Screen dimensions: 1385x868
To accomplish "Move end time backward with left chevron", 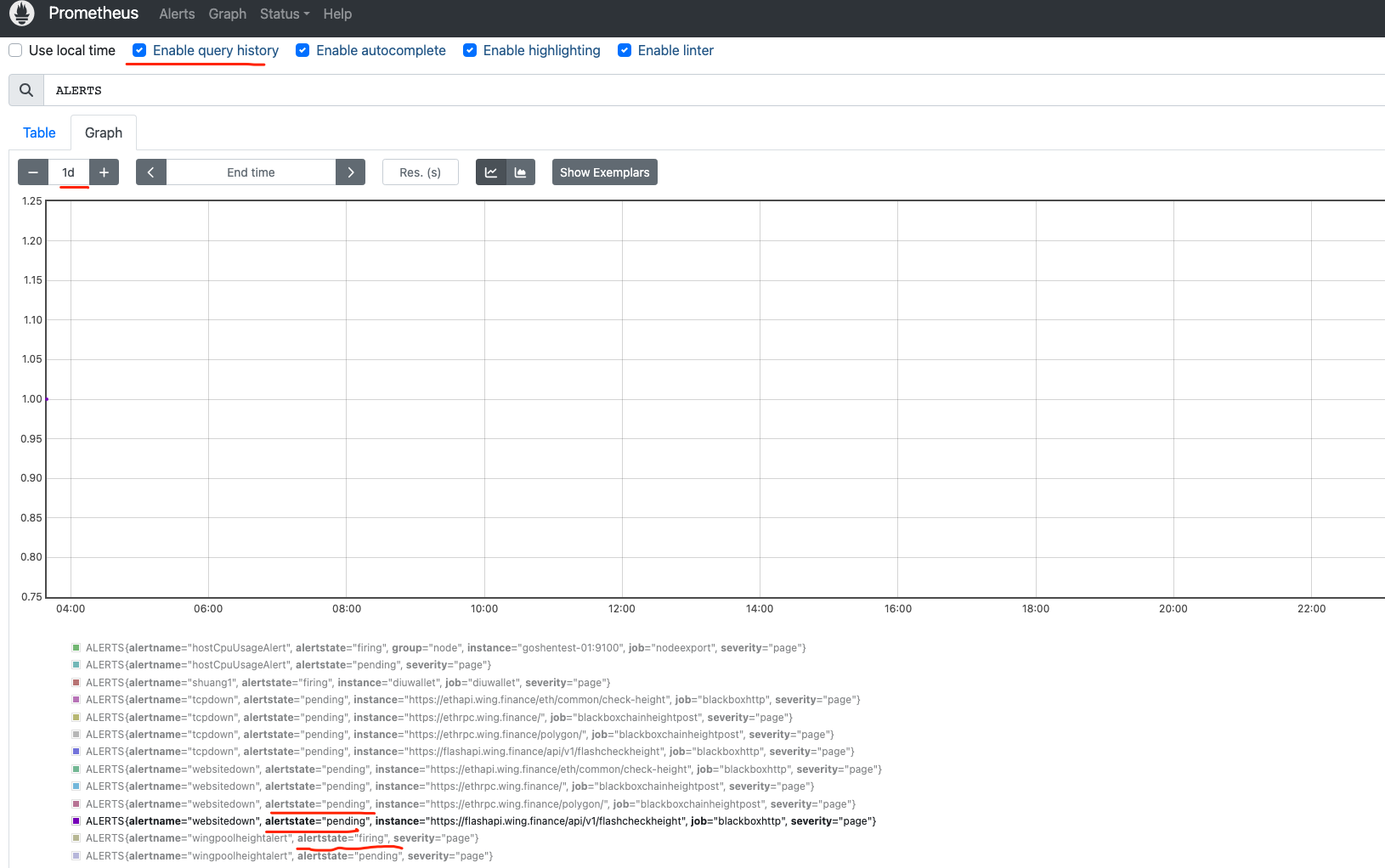I will (x=151, y=172).
